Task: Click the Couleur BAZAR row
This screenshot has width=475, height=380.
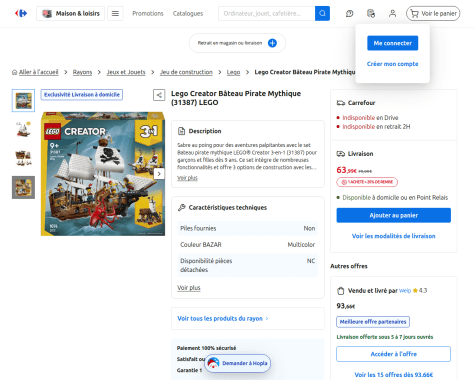Action: (248, 245)
